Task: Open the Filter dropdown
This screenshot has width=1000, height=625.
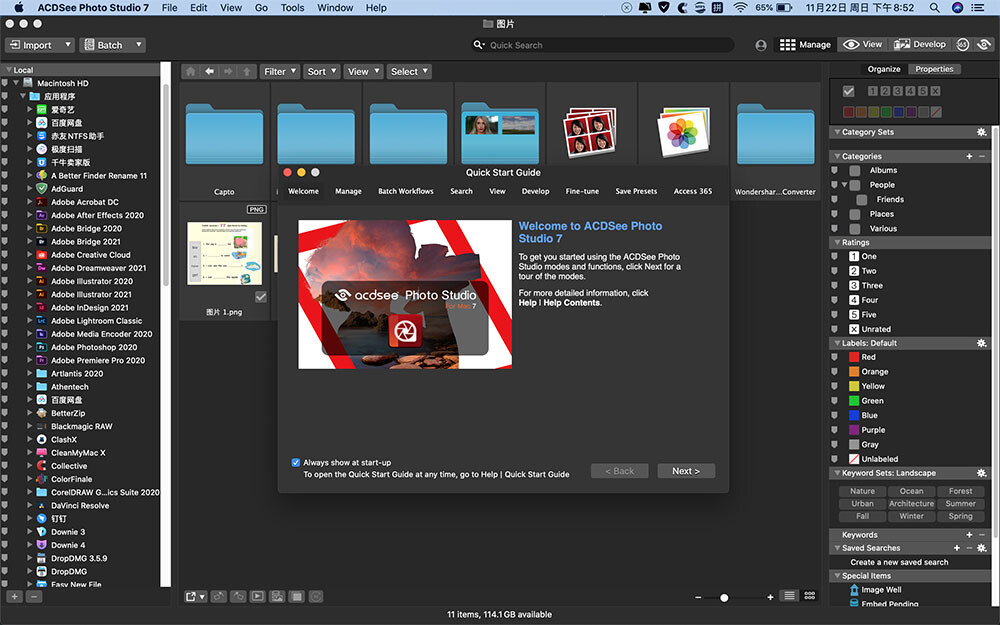Action: (x=280, y=71)
